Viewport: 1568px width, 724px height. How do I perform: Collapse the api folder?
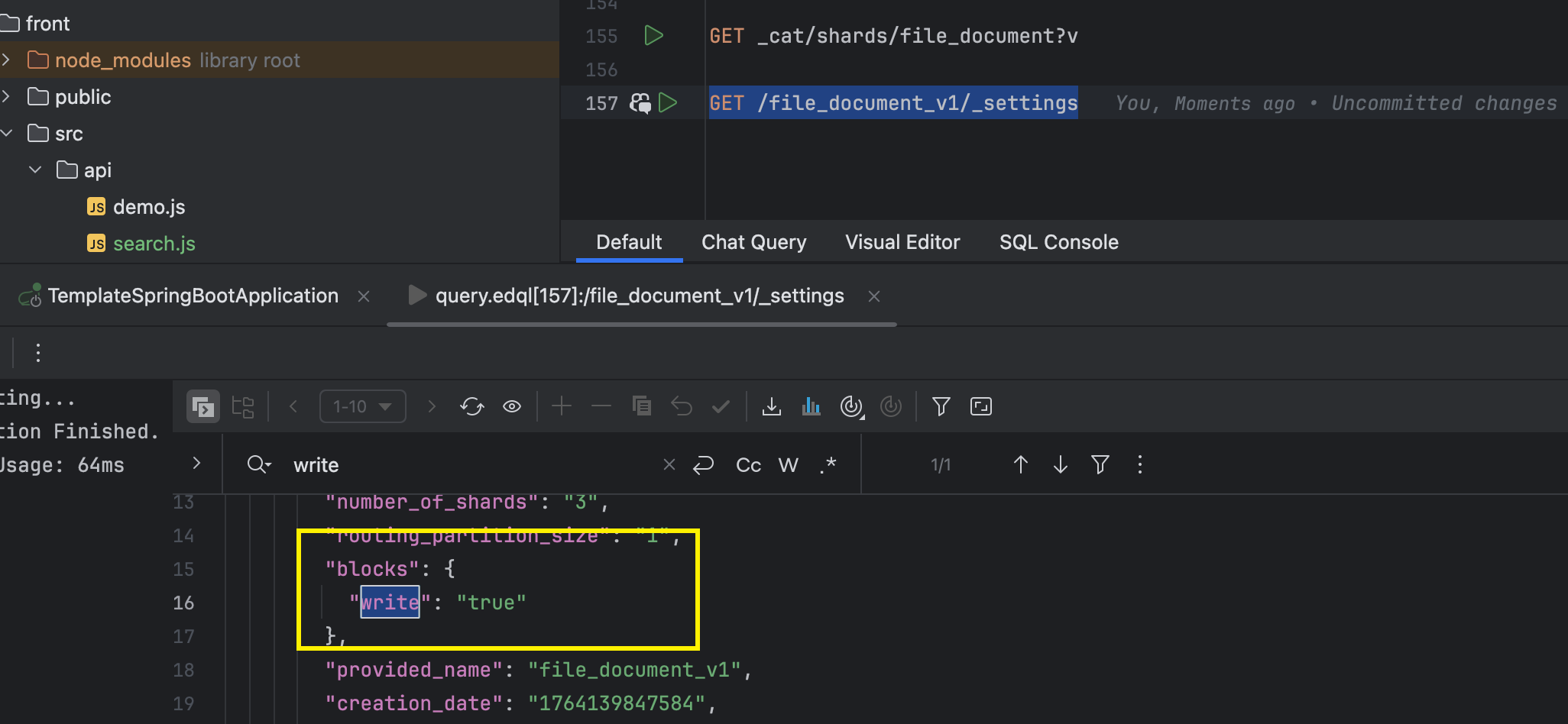[35, 170]
